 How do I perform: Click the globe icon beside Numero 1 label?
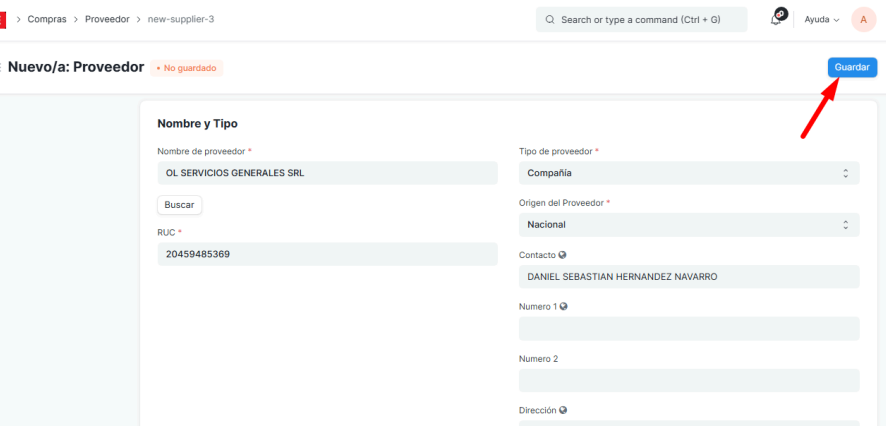[x=564, y=306]
